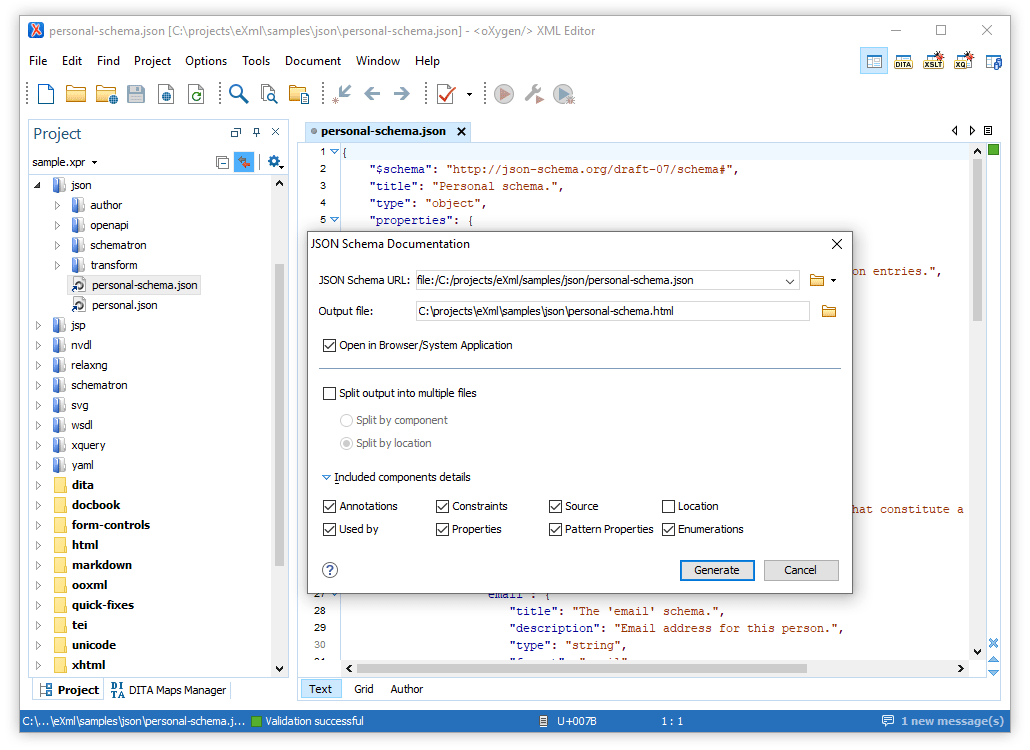Click the green validation status square
This screenshot has height=750, width=1030.
(993, 150)
